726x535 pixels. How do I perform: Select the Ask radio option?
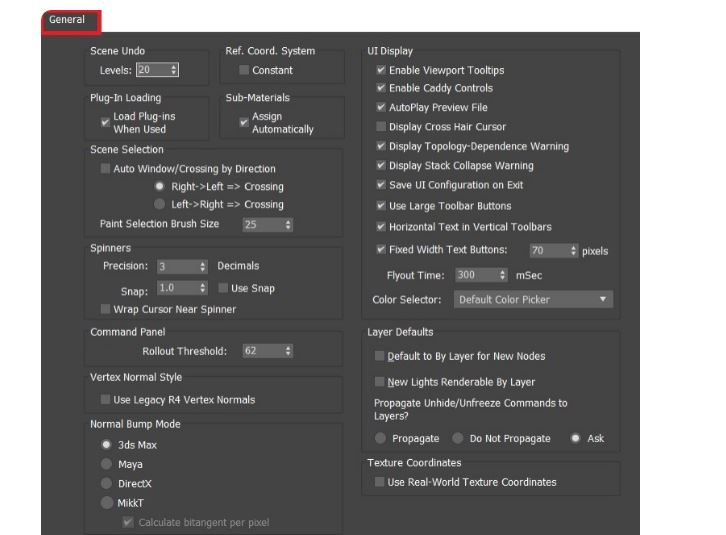pyautogui.click(x=575, y=438)
